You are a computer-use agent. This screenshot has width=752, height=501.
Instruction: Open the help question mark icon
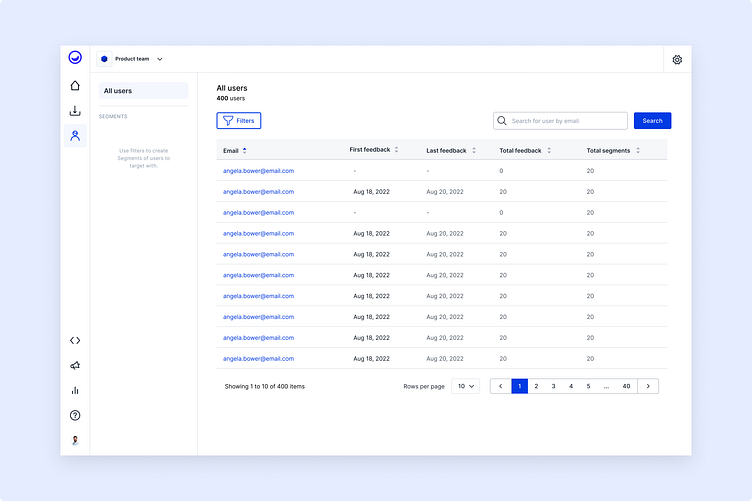[x=75, y=415]
